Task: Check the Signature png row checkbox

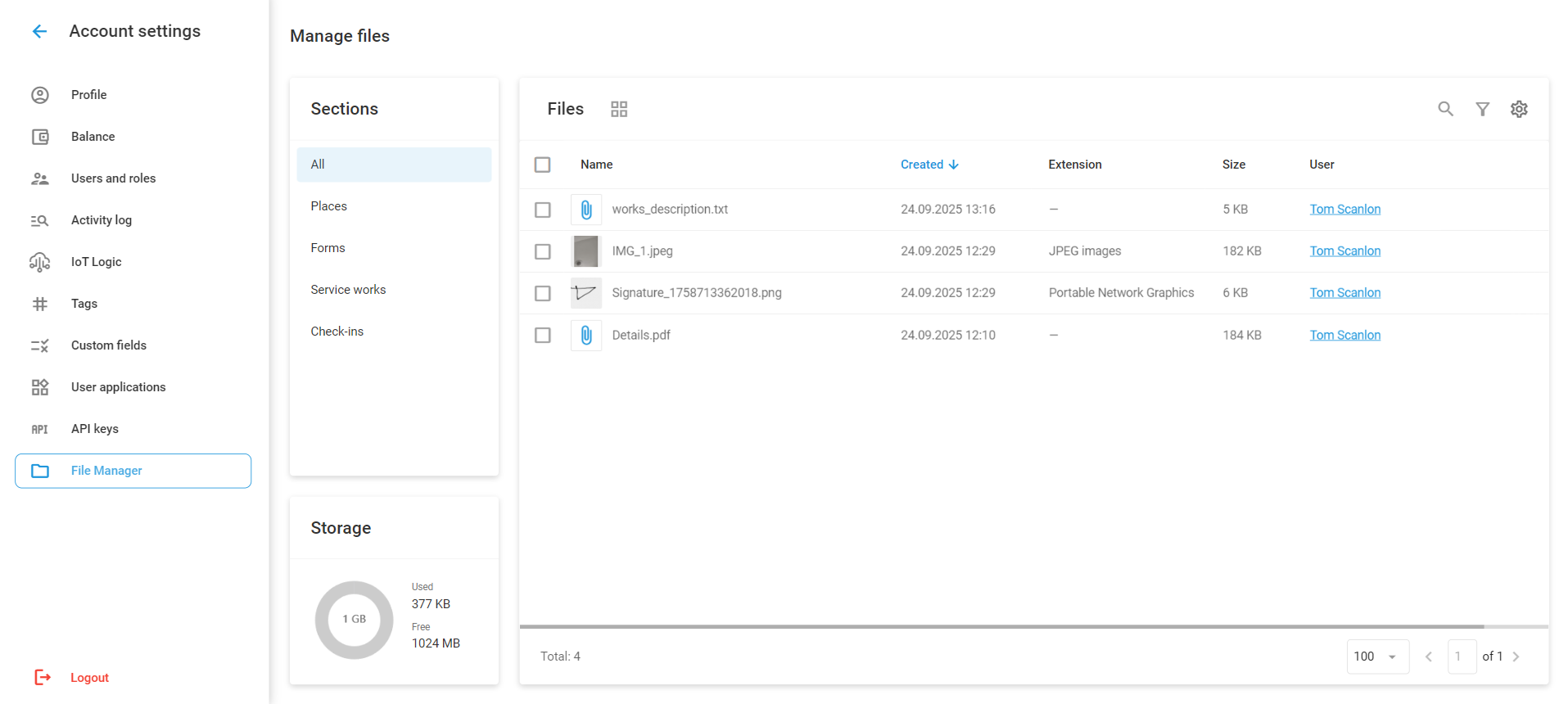Action: (543, 293)
